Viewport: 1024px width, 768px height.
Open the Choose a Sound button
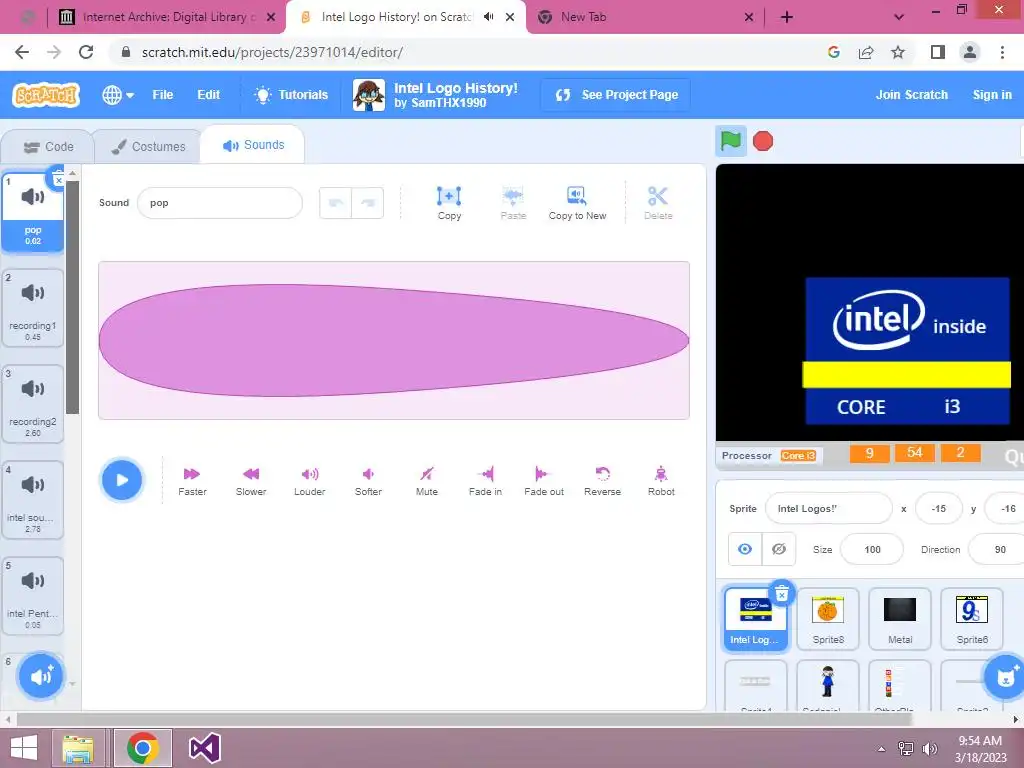(40, 676)
